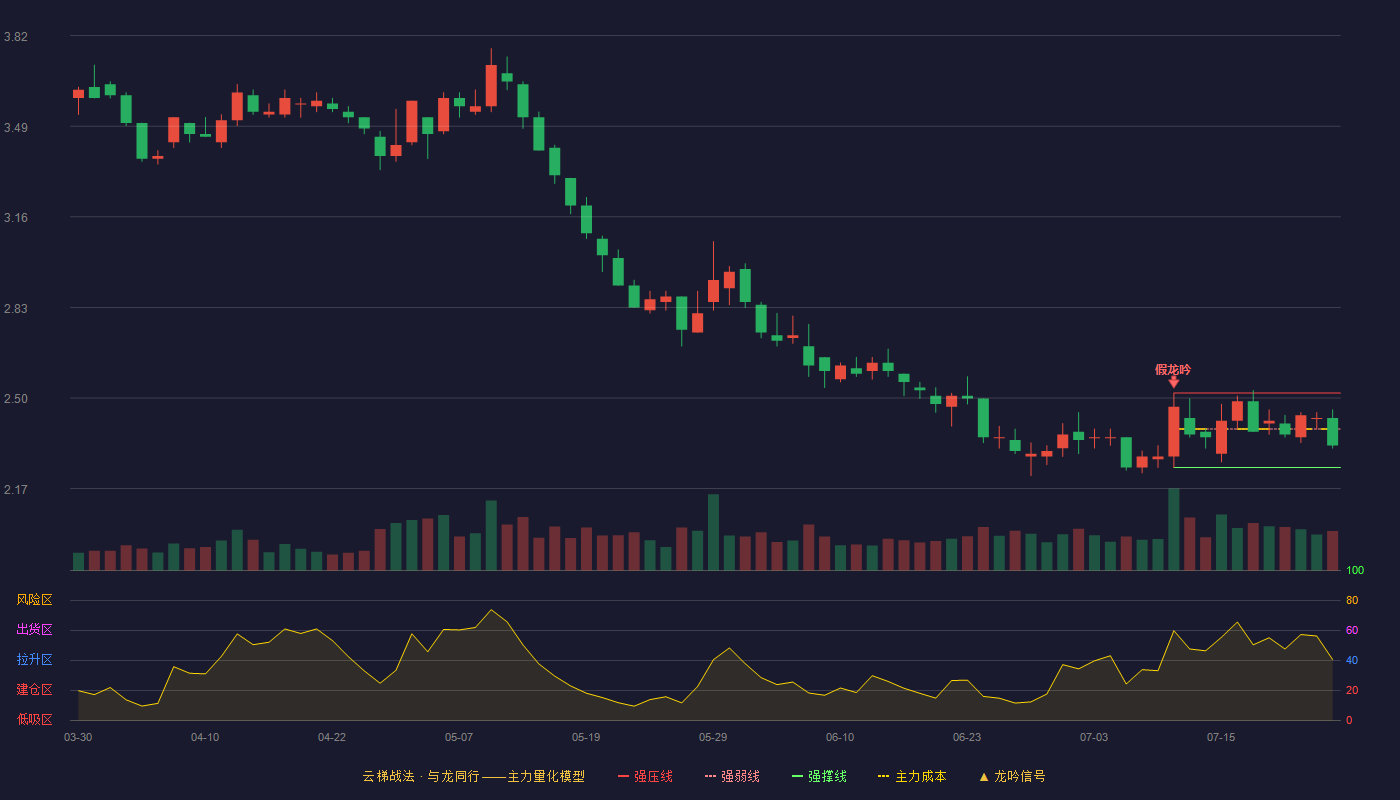
Task: Select the 建仓区 zone label
Action: tap(34, 690)
